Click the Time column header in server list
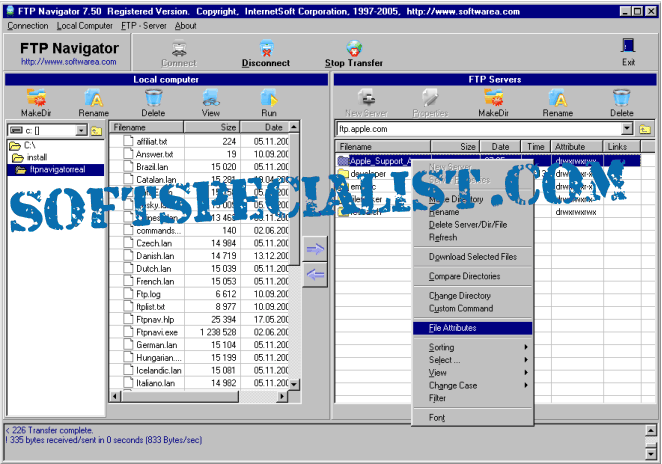The height and width of the screenshot is (464, 662). pos(536,147)
